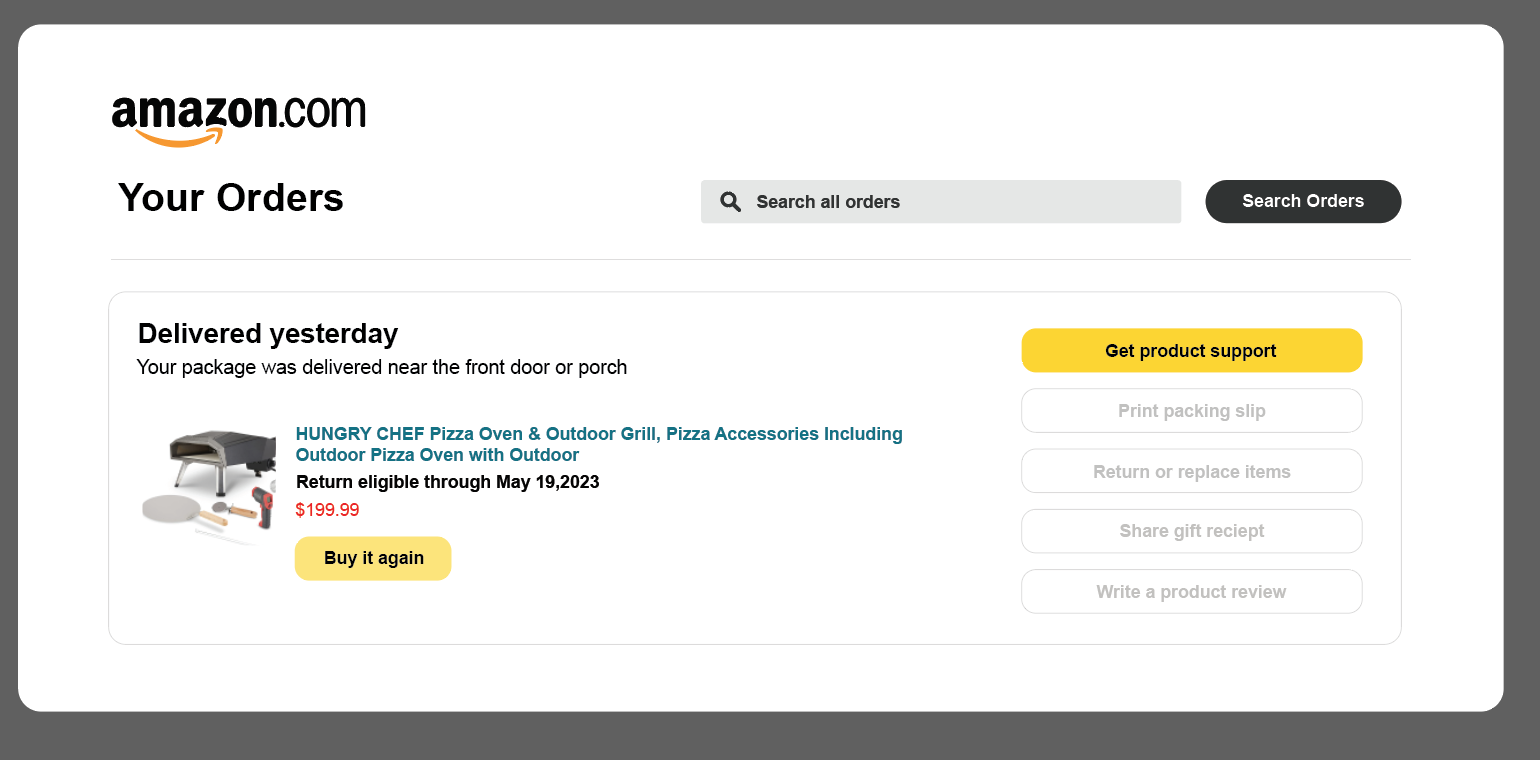Click the Delivered yesterday heading

point(267,333)
